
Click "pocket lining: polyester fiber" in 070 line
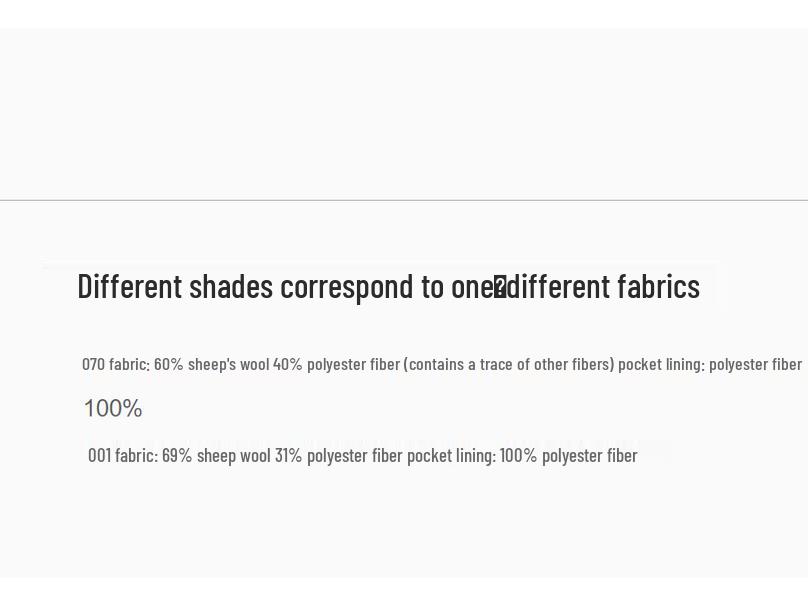710,364
